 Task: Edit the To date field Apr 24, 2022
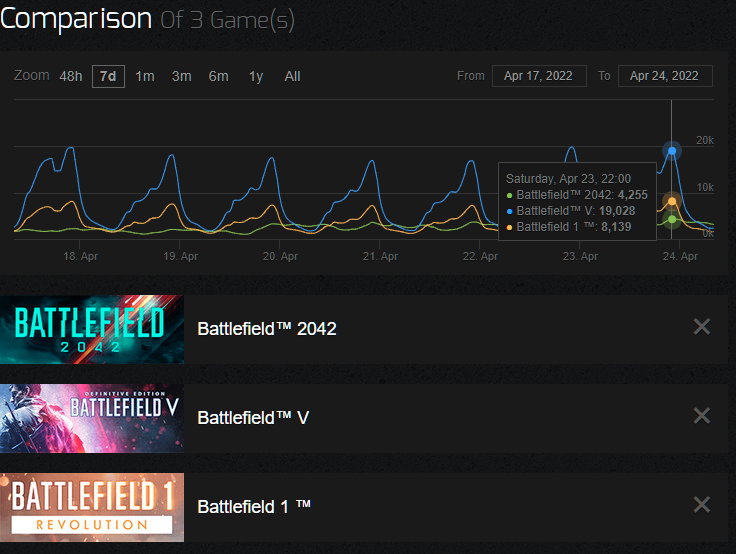665,76
